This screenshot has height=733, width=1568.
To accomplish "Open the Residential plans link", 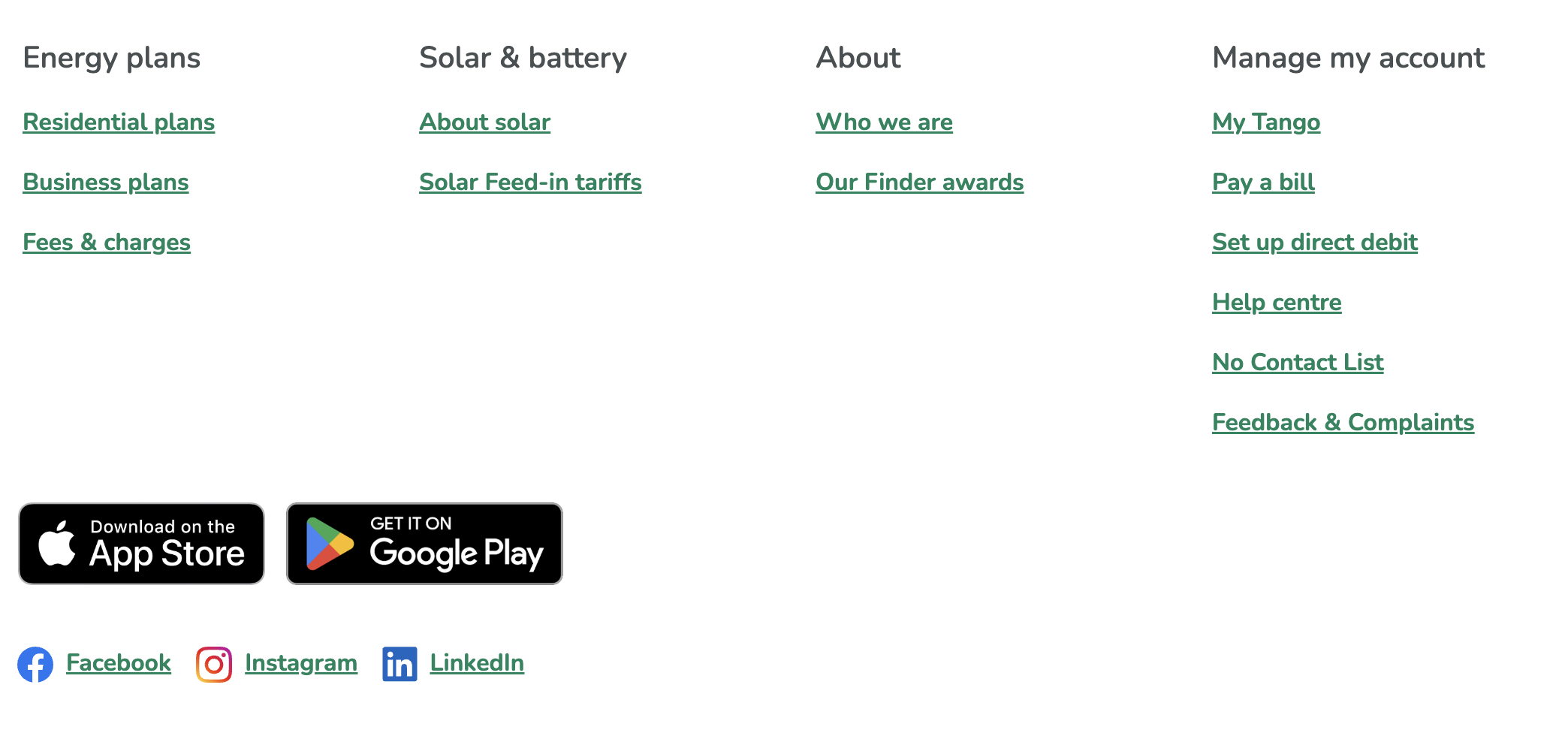I will click(119, 122).
